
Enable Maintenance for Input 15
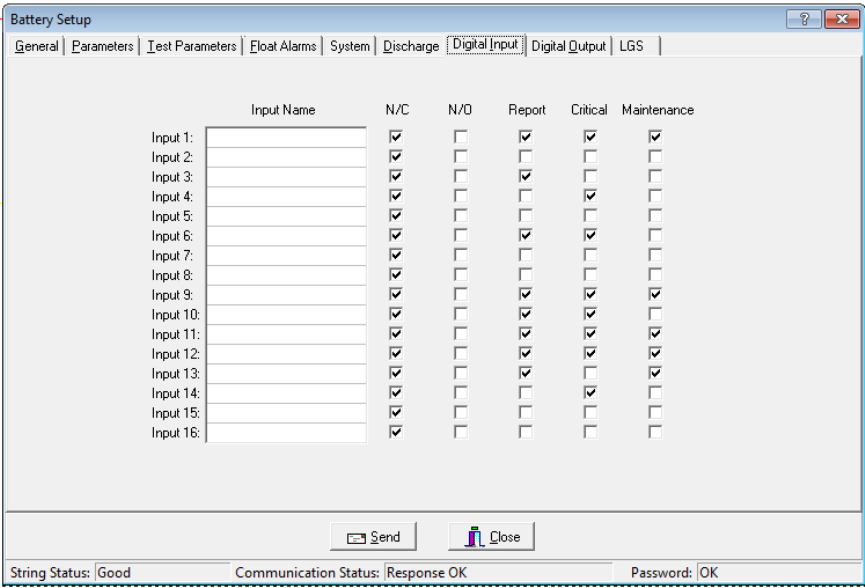click(655, 413)
